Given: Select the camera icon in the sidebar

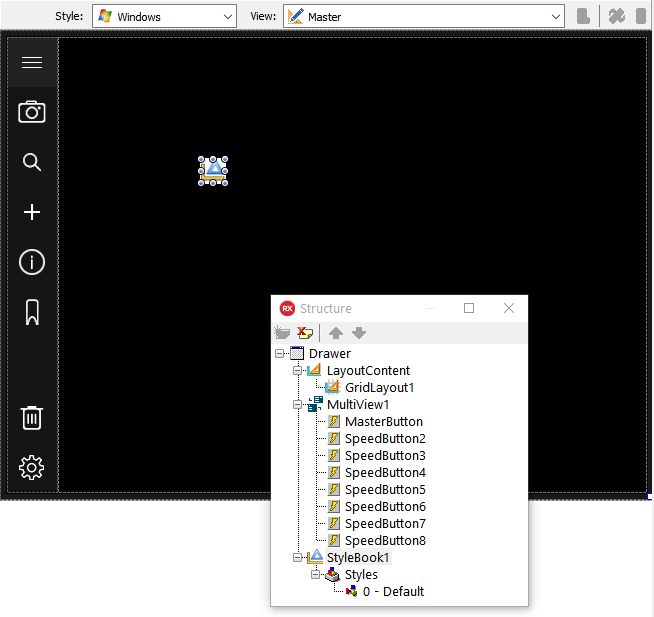Looking at the screenshot, I should (x=32, y=112).
